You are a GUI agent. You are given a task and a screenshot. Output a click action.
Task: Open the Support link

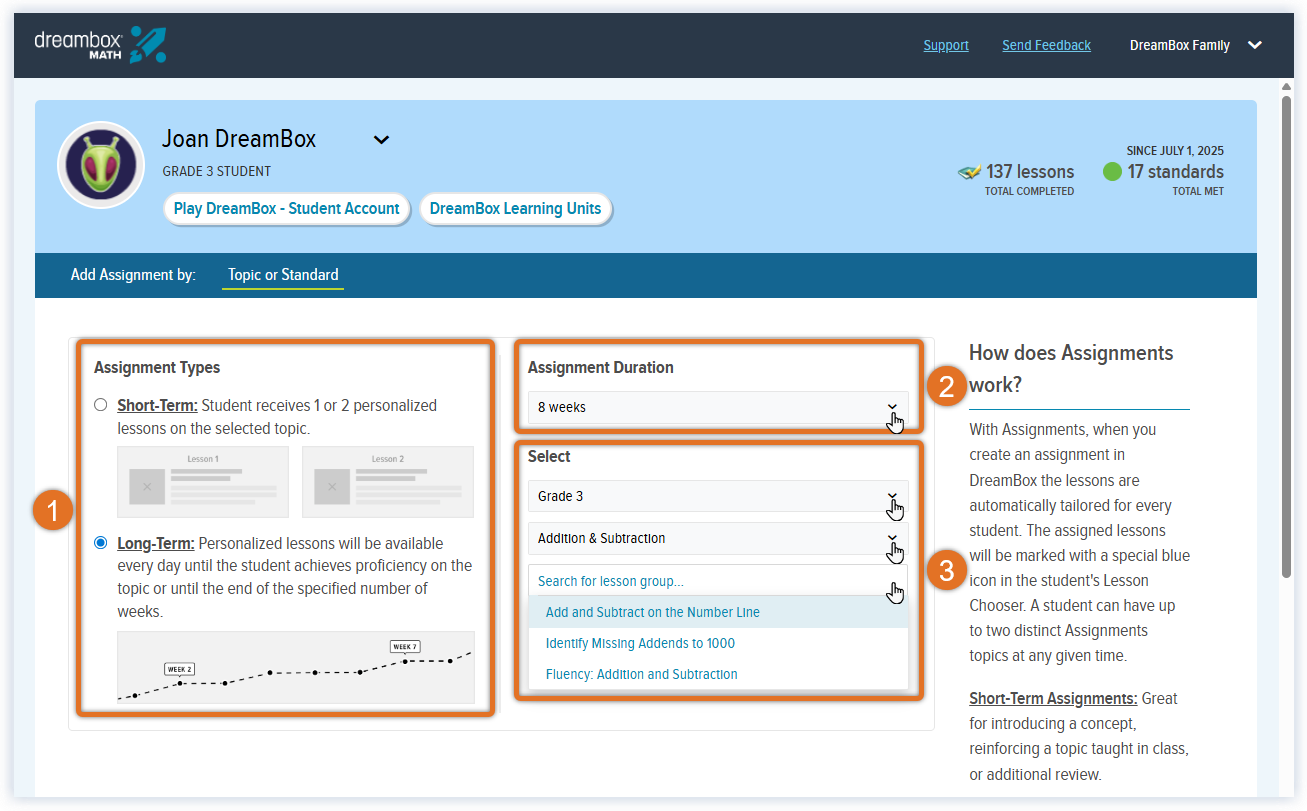point(946,45)
